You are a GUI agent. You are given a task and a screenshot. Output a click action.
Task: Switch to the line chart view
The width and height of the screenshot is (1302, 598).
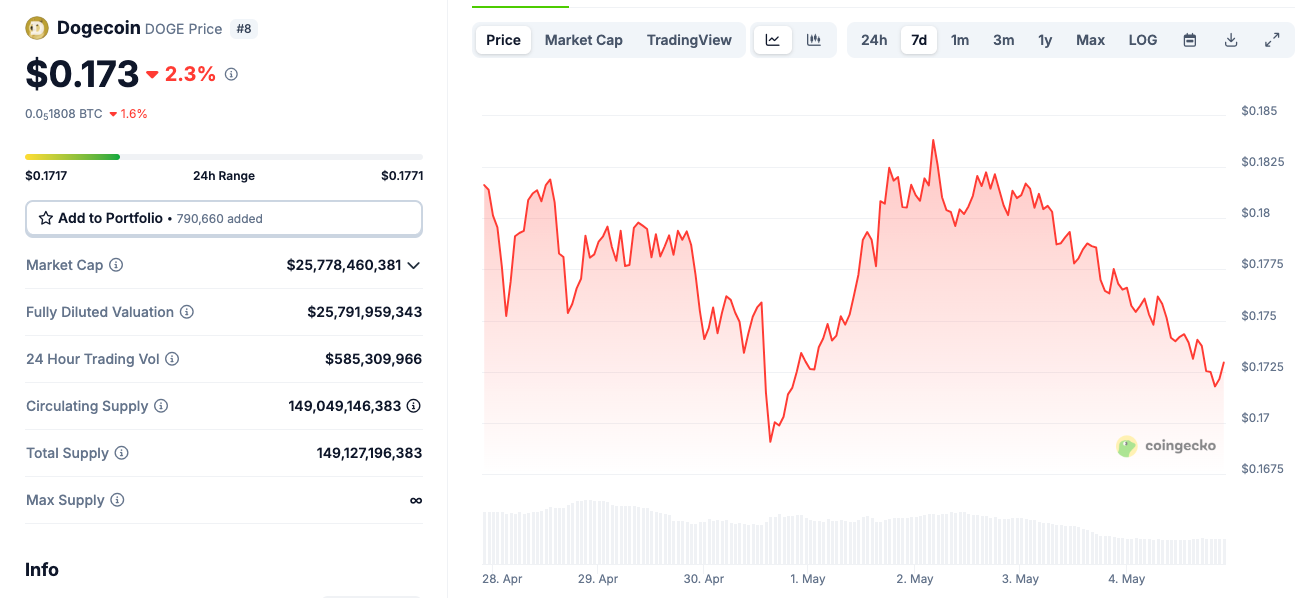(773, 40)
